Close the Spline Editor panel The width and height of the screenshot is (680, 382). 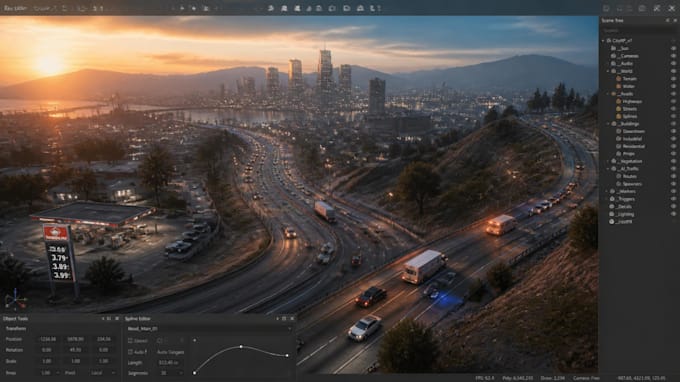(292, 319)
